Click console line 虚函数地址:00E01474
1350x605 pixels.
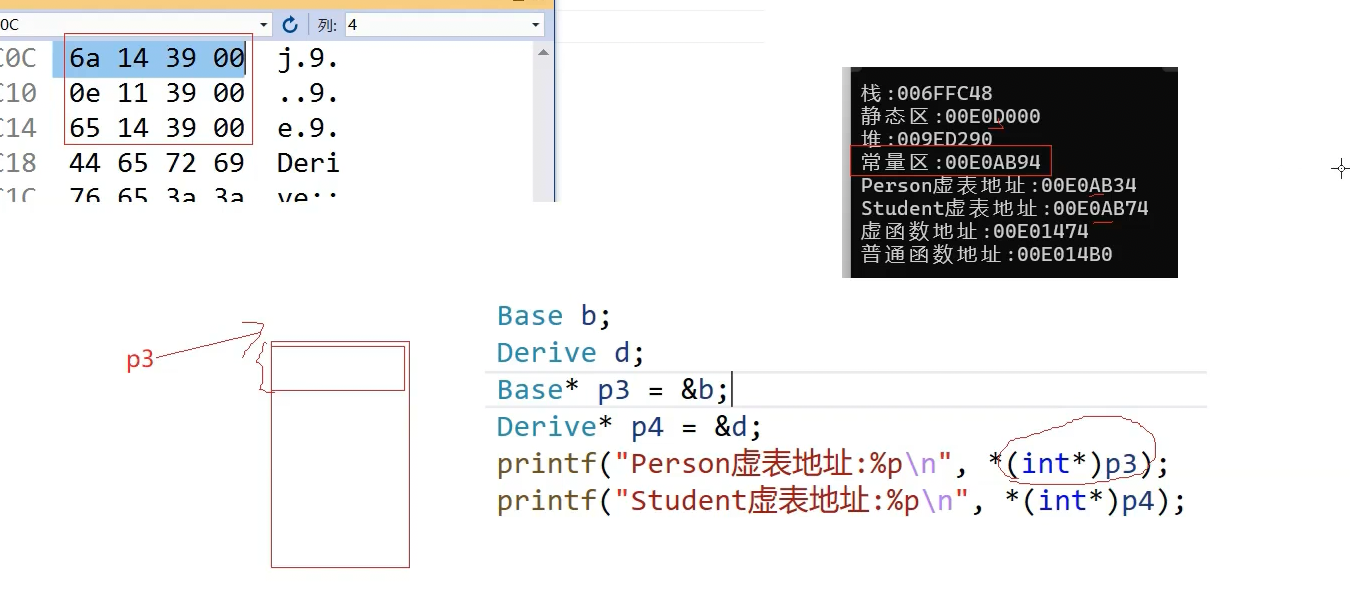pos(974,231)
